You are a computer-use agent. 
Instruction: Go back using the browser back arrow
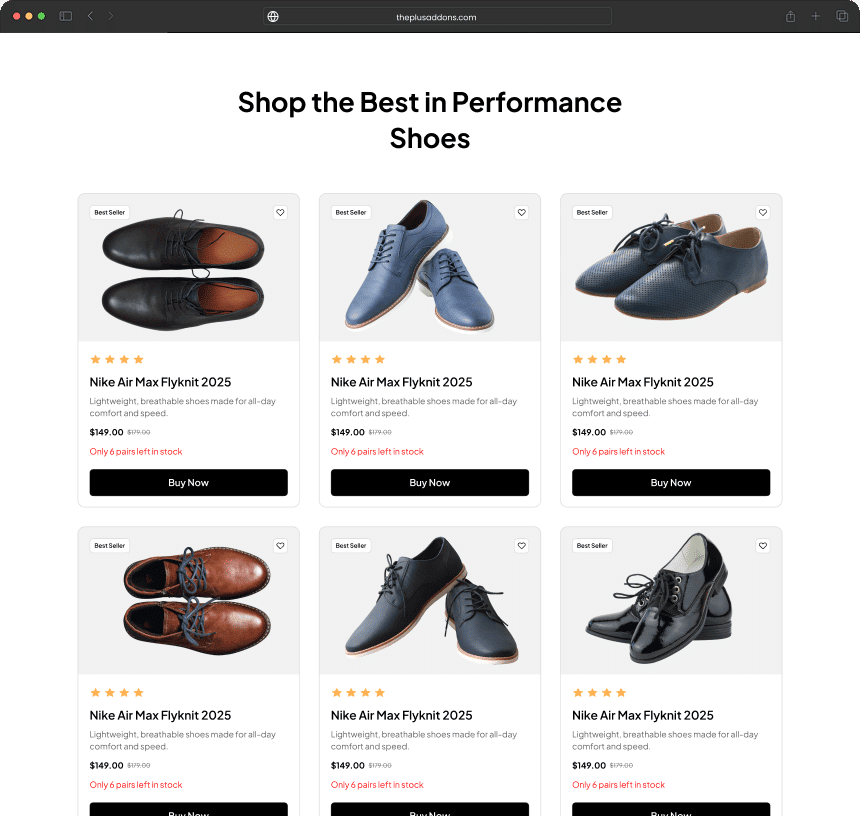[x=90, y=16]
